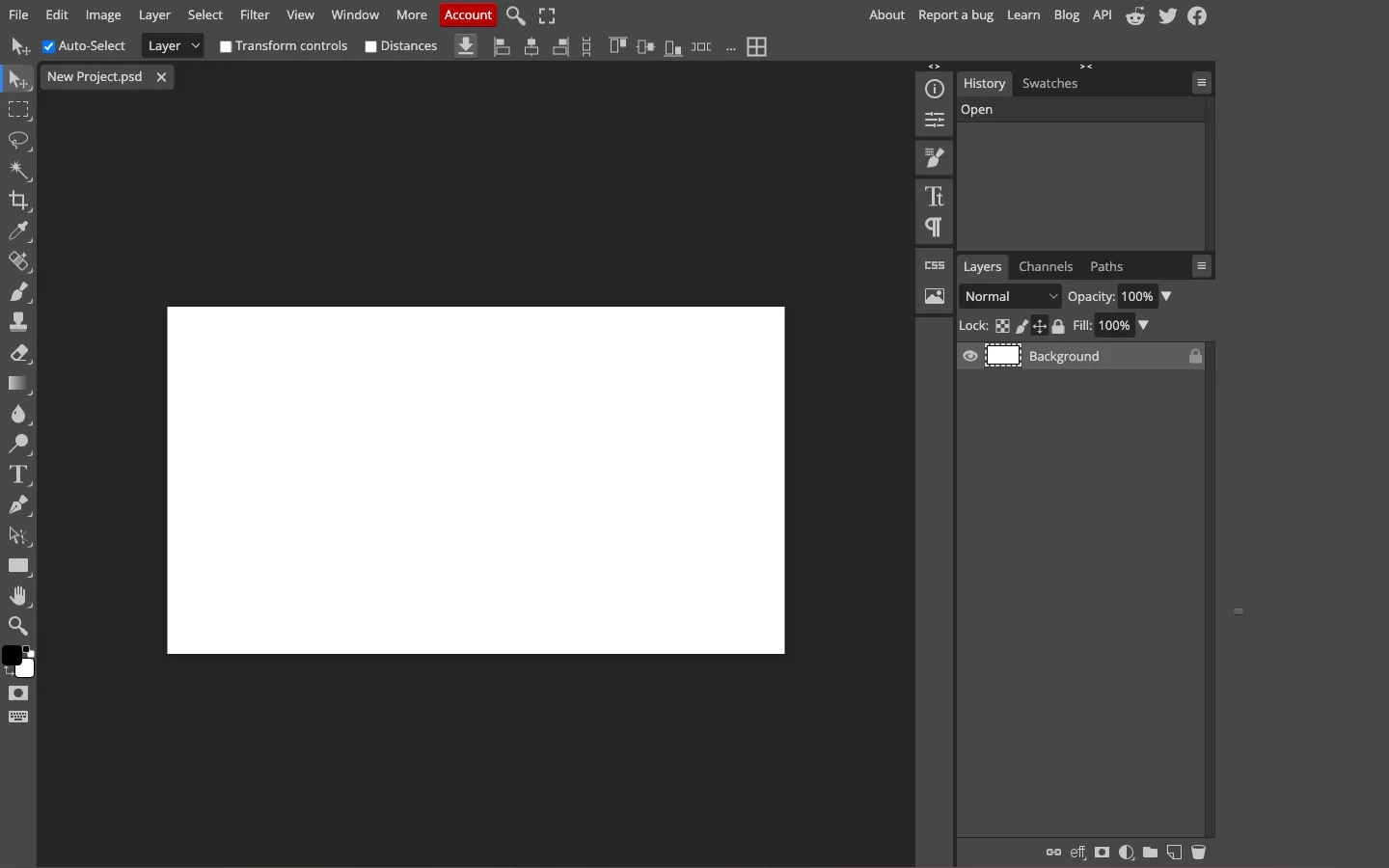This screenshot has height=868, width=1389.
Task: Open the Opacity slider arrow
Action: pyautogui.click(x=1167, y=297)
